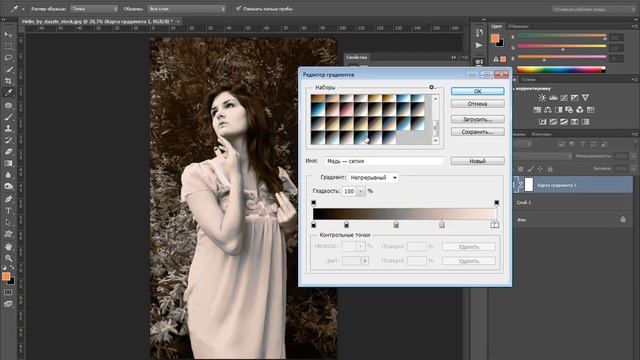Reset default foreground/background colors
The height and width of the screenshot is (360, 640).
pyautogui.click(x=4, y=268)
